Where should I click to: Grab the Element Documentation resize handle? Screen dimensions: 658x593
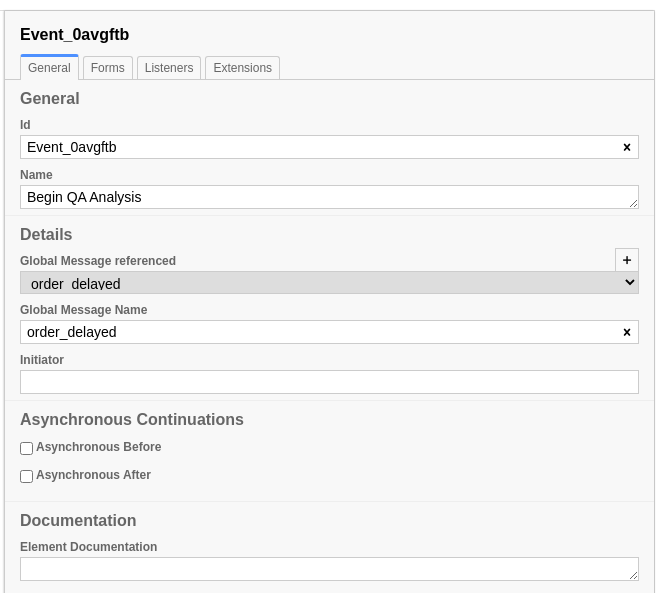pyautogui.click(x=634, y=576)
